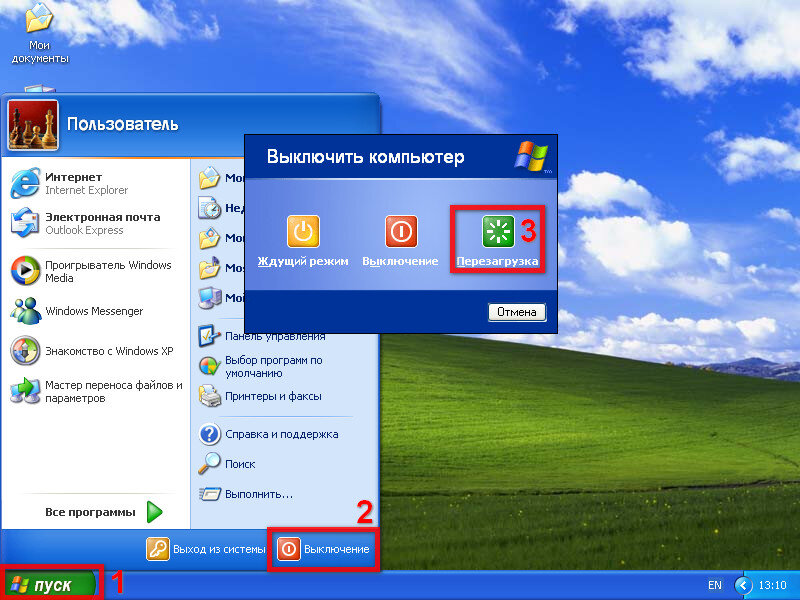Launch Windows Media Player icon
The image size is (800, 600).
(x=25, y=270)
